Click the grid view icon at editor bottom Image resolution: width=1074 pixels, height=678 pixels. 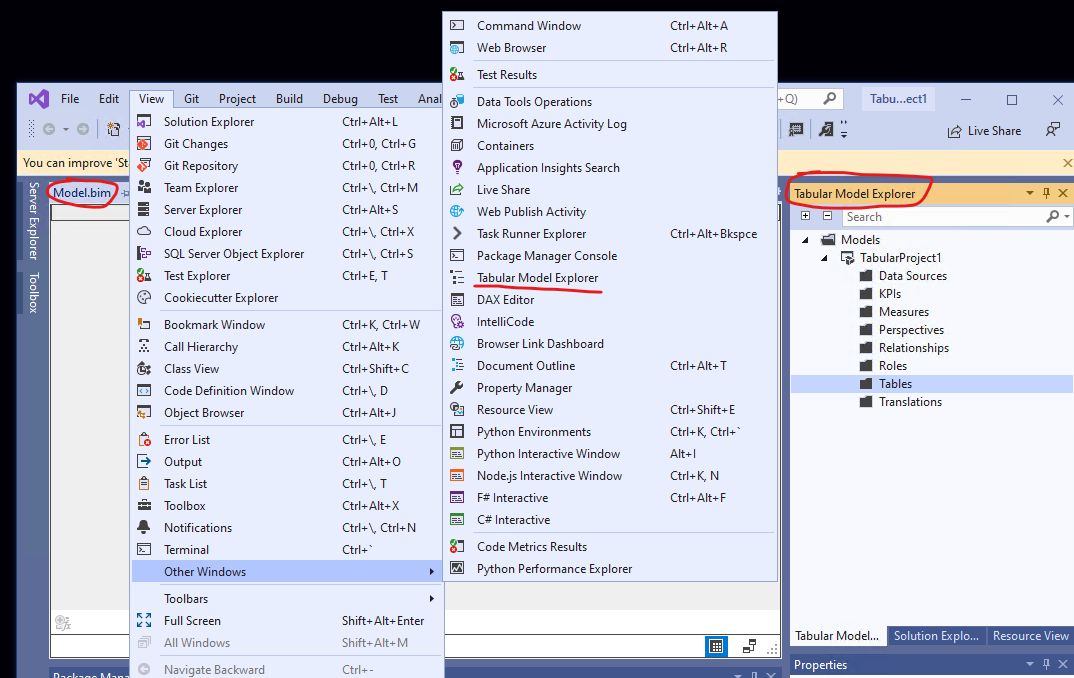(x=716, y=646)
